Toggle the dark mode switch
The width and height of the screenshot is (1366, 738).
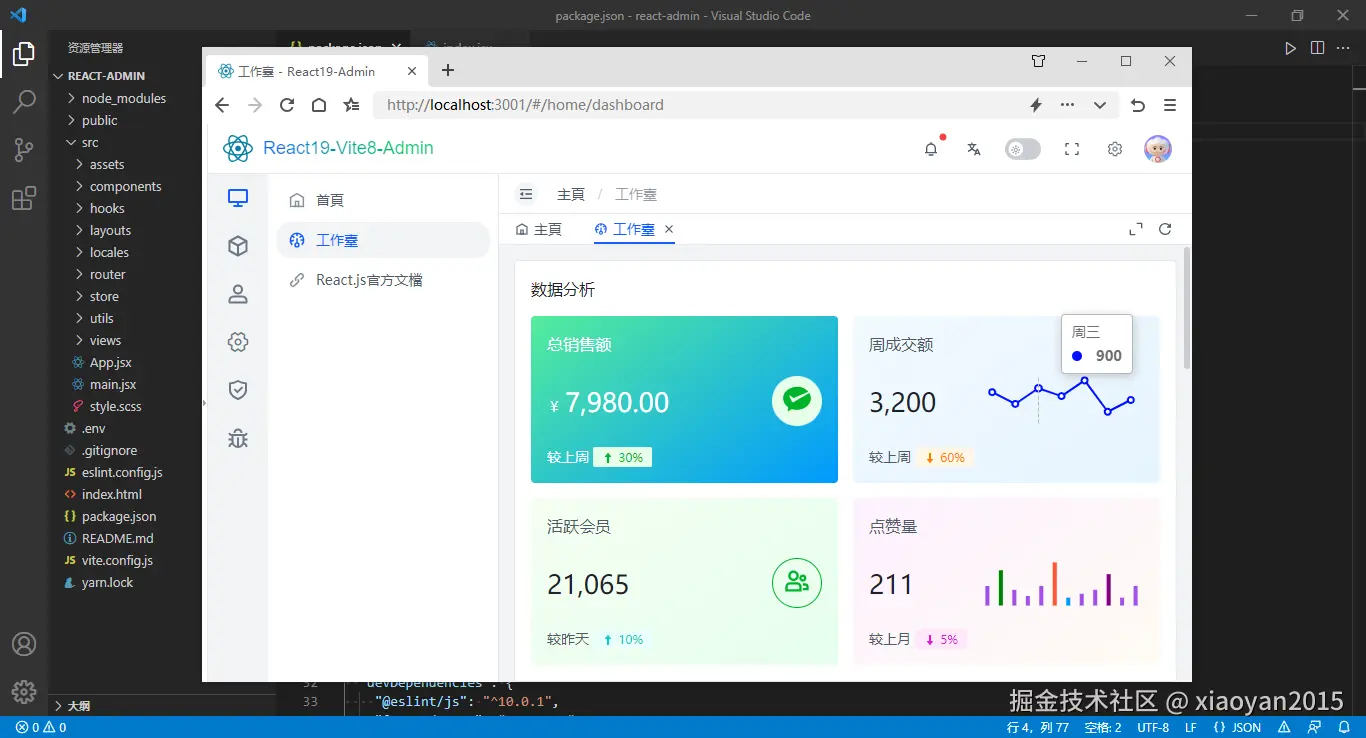pos(1023,149)
